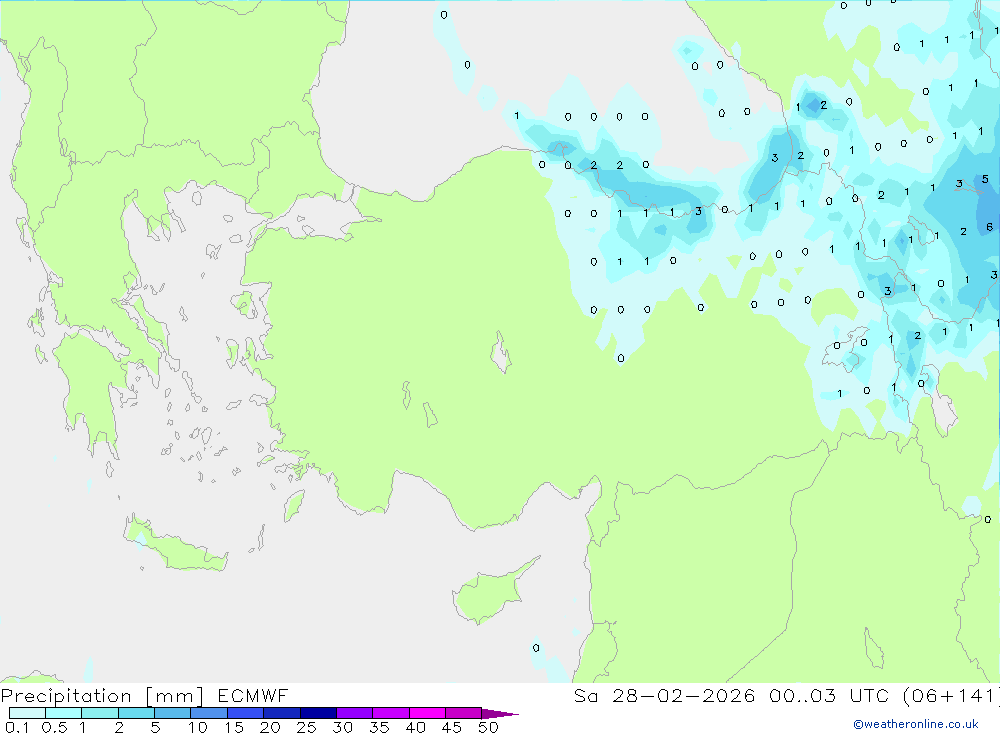Click the '(06+141)' forecast run text

pos(950,695)
